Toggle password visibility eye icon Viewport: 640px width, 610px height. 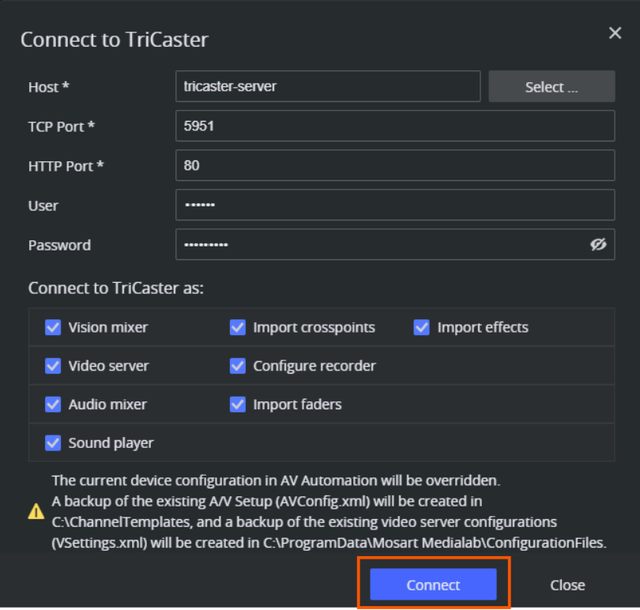tap(598, 245)
